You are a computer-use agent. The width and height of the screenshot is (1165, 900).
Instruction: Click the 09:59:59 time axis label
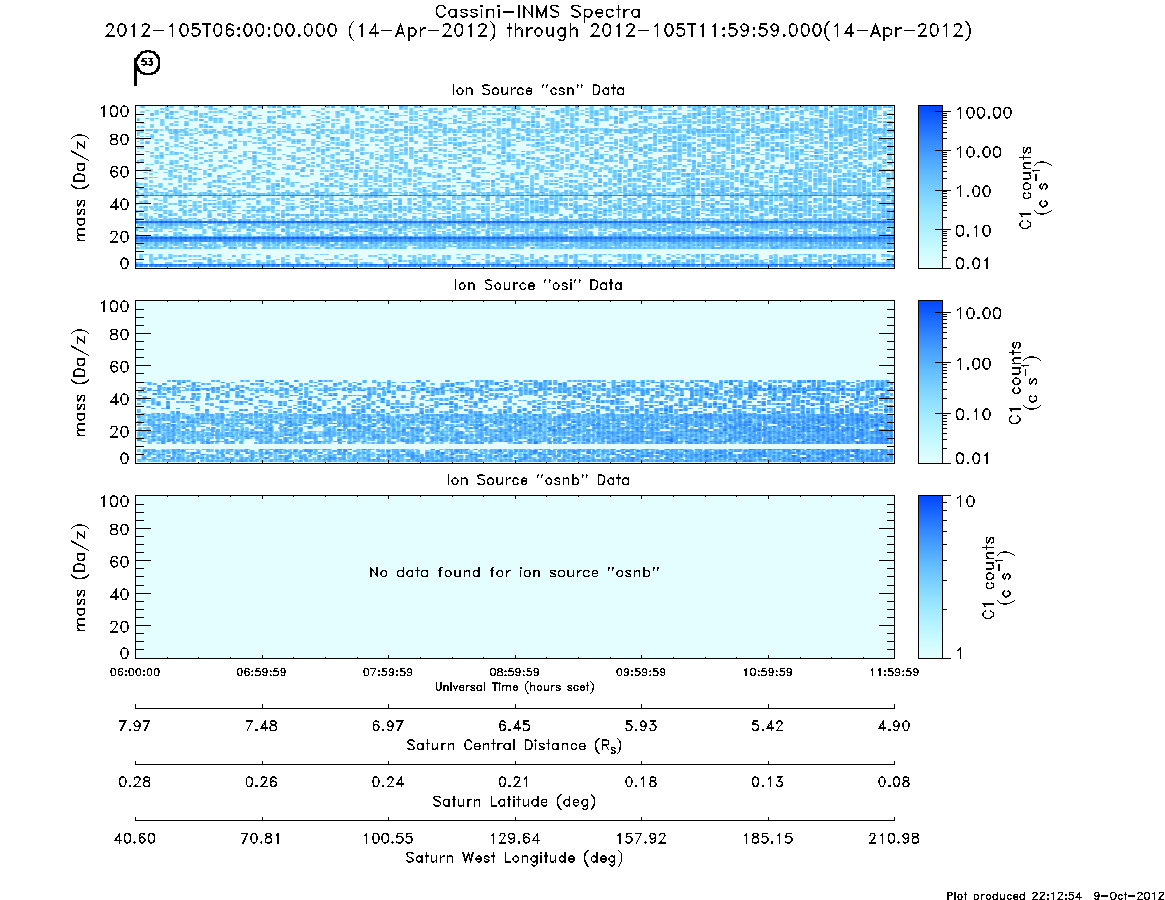[640, 672]
